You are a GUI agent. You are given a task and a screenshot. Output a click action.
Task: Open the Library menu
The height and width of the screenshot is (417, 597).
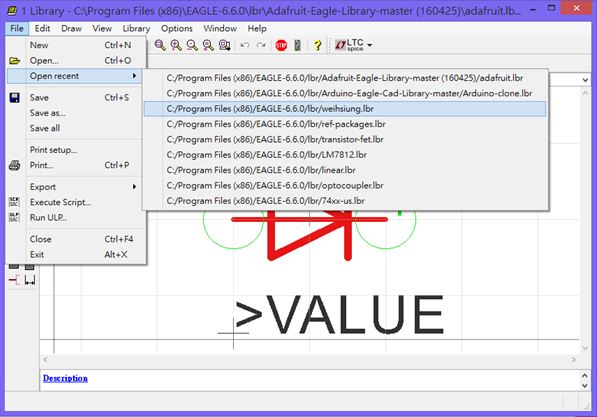coord(136,29)
